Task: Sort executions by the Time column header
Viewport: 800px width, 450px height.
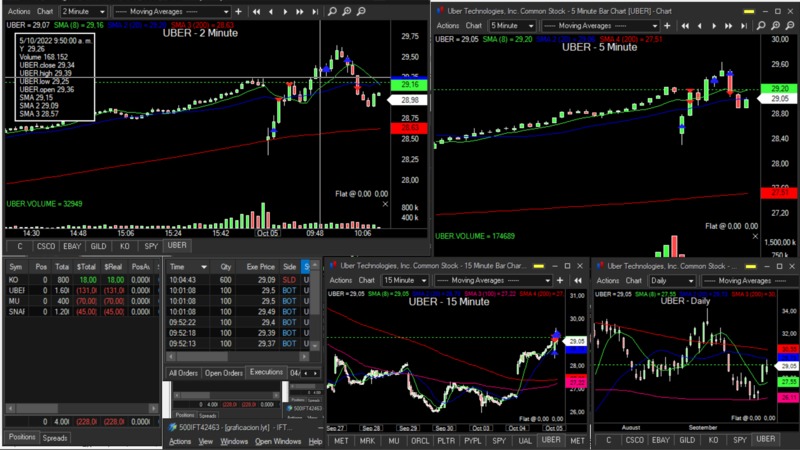Action: coord(177,267)
